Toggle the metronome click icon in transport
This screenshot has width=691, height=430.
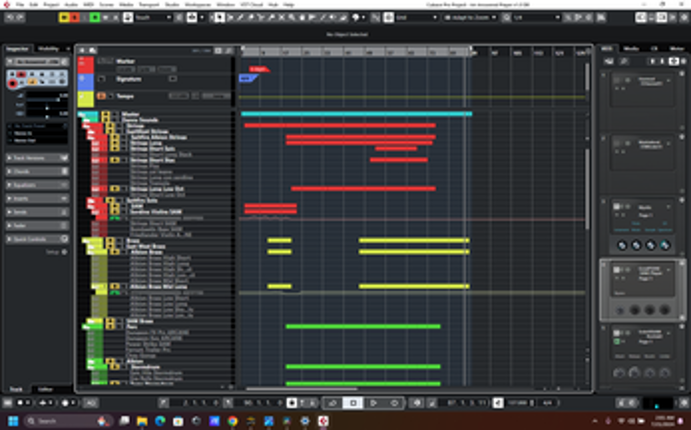coord(498,403)
